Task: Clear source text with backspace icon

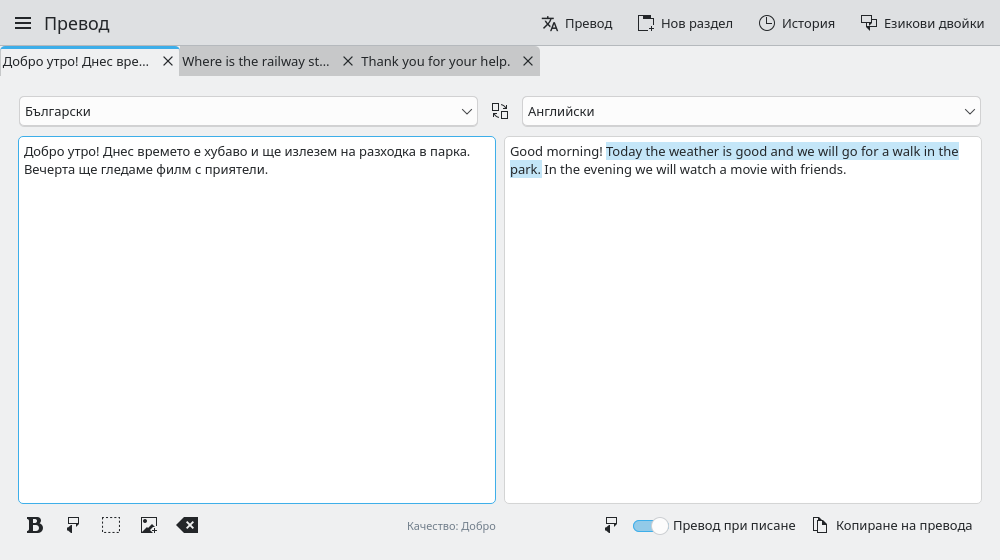Action: coord(187,526)
